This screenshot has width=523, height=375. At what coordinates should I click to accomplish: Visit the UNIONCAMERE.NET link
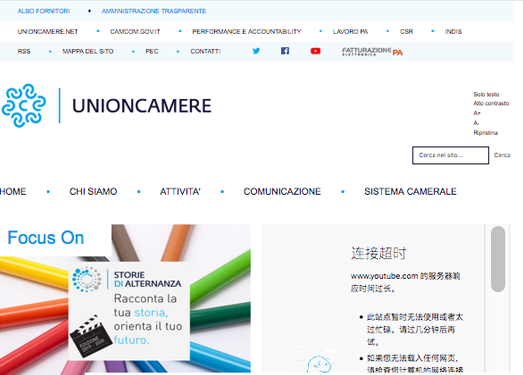[48, 31]
